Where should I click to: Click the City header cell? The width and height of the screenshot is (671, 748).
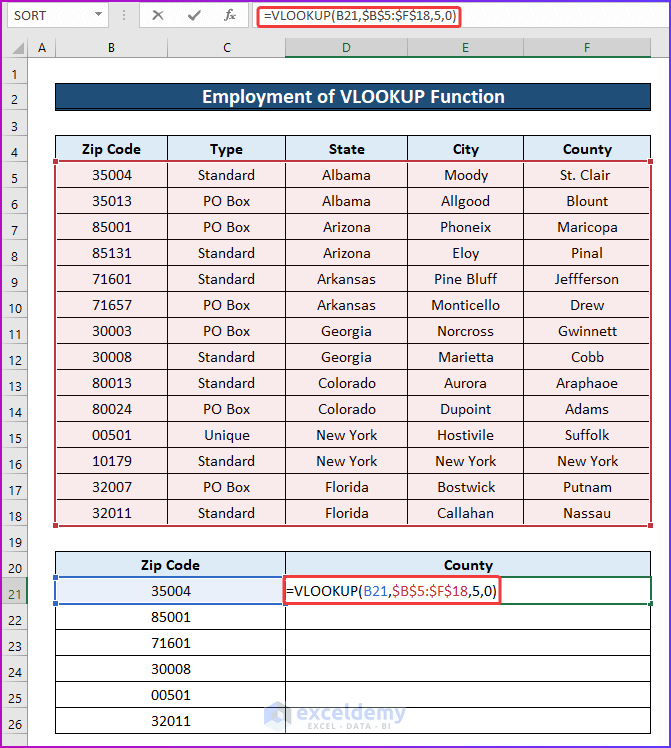[465, 149]
